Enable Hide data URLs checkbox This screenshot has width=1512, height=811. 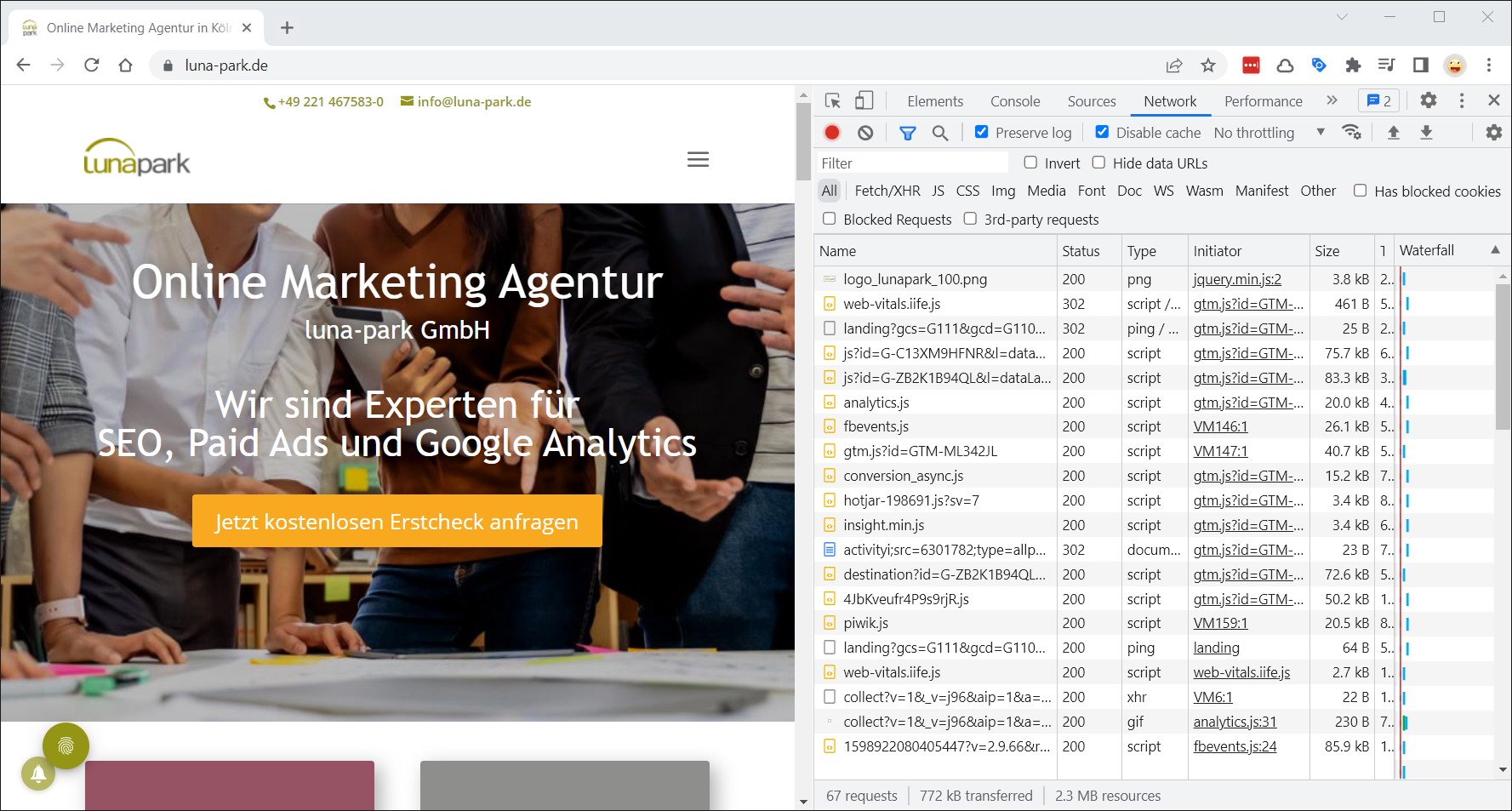pos(1098,163)
